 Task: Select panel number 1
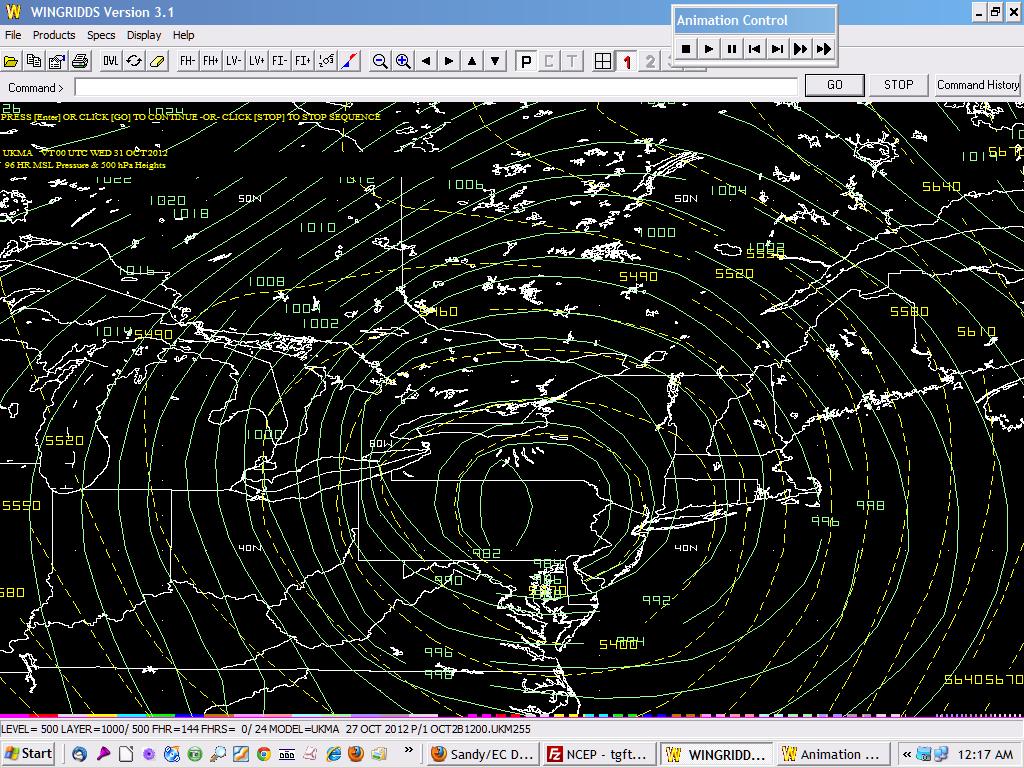click(626, 61)
